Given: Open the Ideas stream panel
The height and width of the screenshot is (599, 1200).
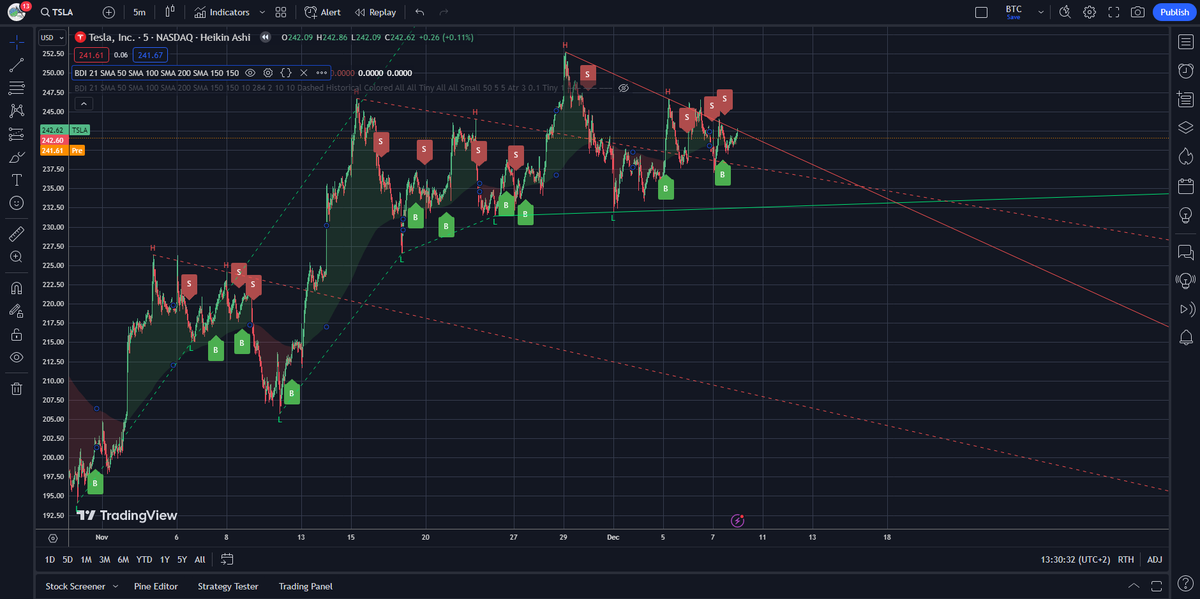Looking at the screenshot, I should pos(1186,280).
